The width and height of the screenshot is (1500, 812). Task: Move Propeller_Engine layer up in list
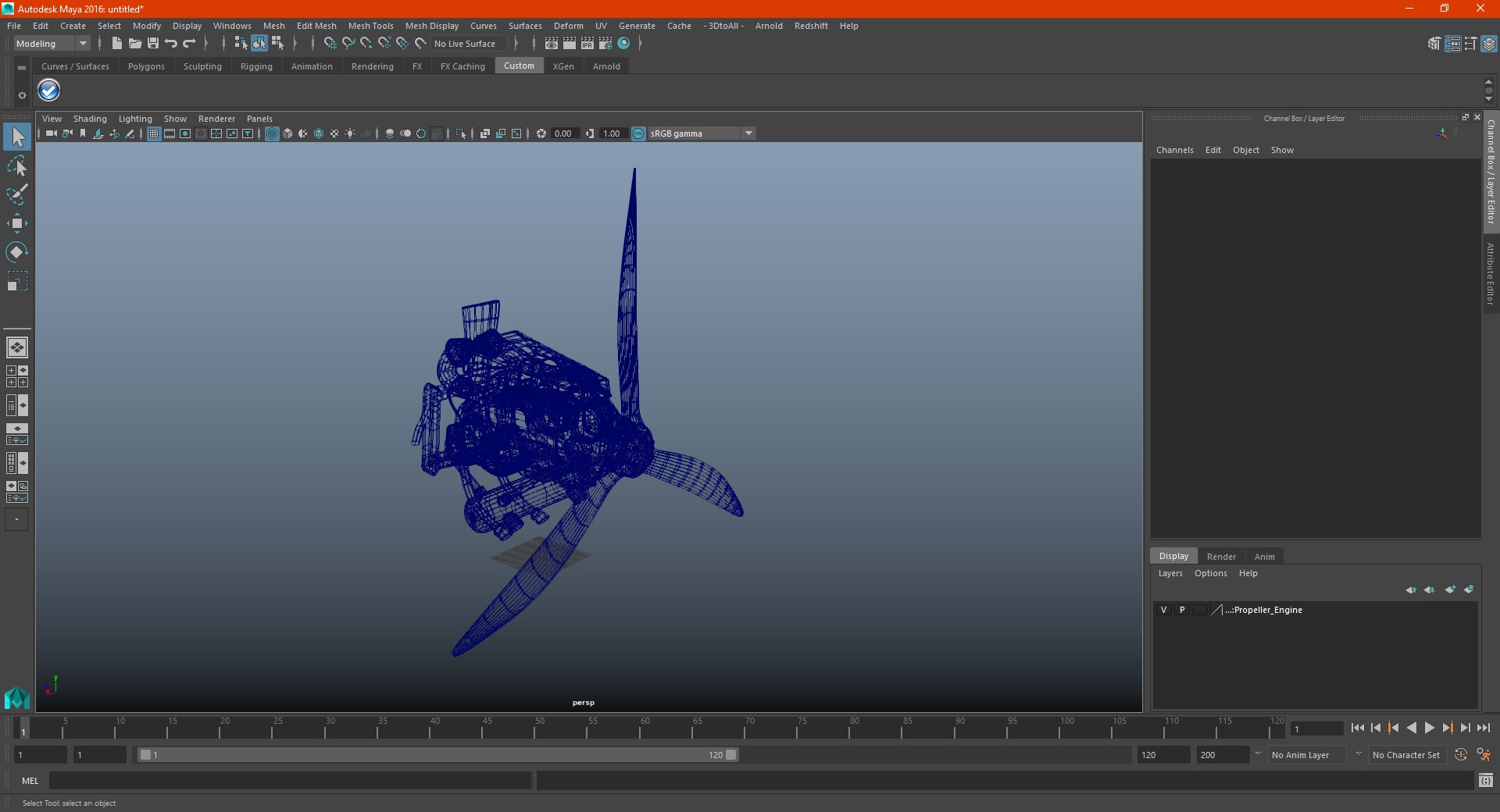(1411, 589)
